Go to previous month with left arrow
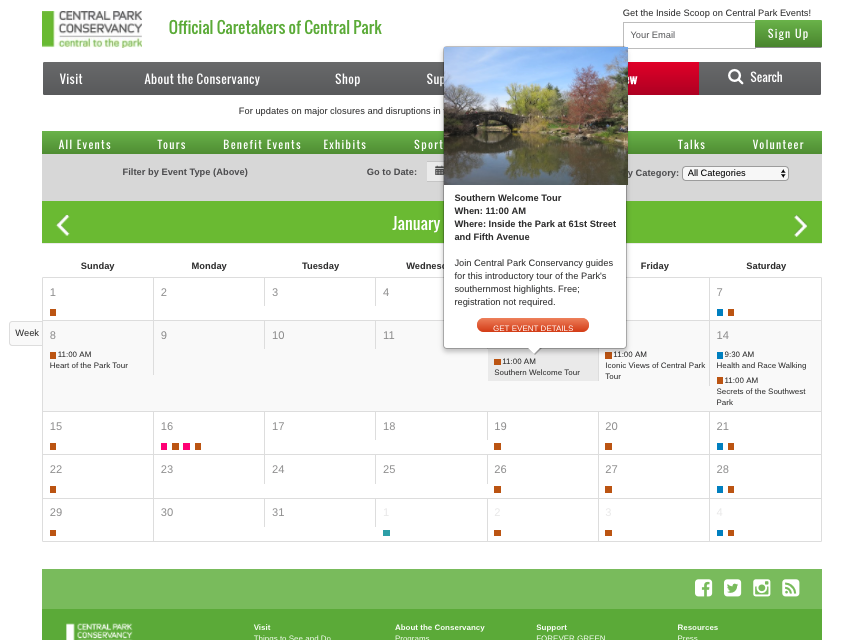Image resolution: width=860 pixels, height=640 pixels. pyautogui.click(x=63, y=224)
